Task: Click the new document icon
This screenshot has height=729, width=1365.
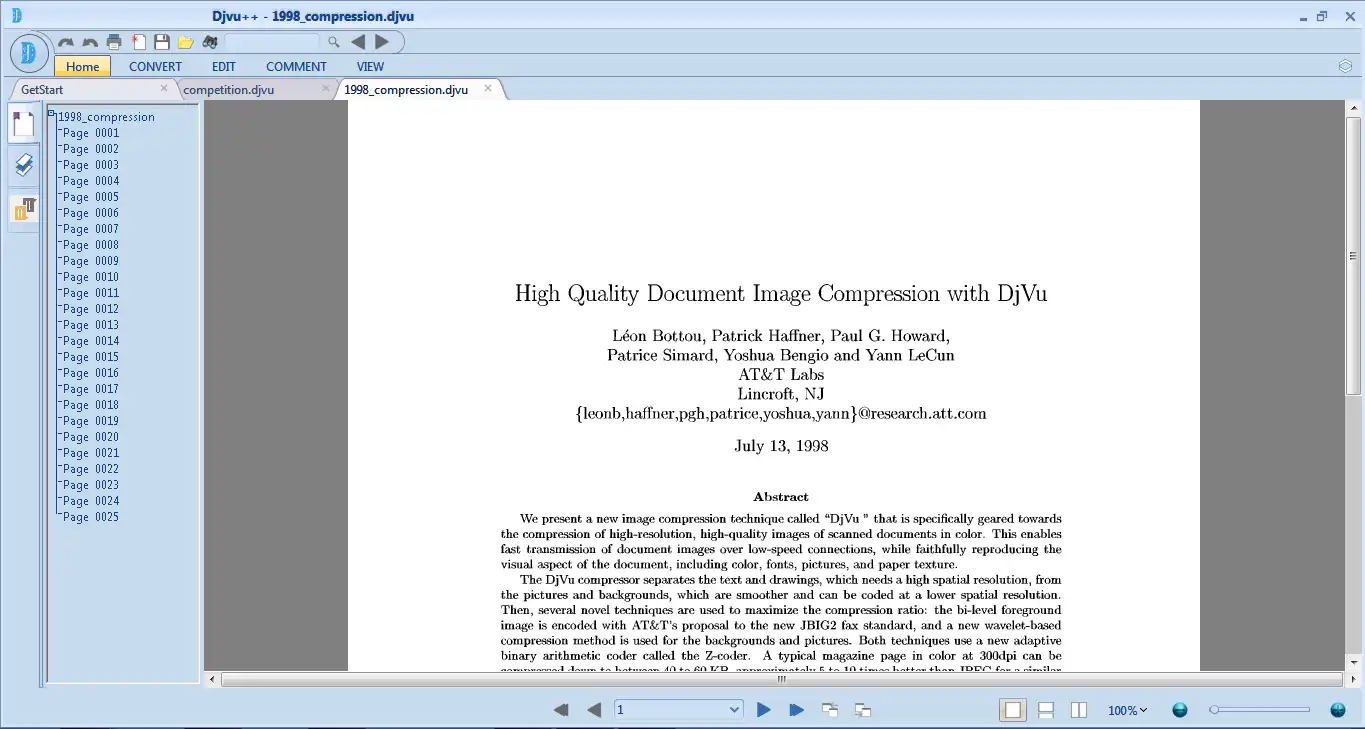Action: pyautogui.click(x=139, y=42)
